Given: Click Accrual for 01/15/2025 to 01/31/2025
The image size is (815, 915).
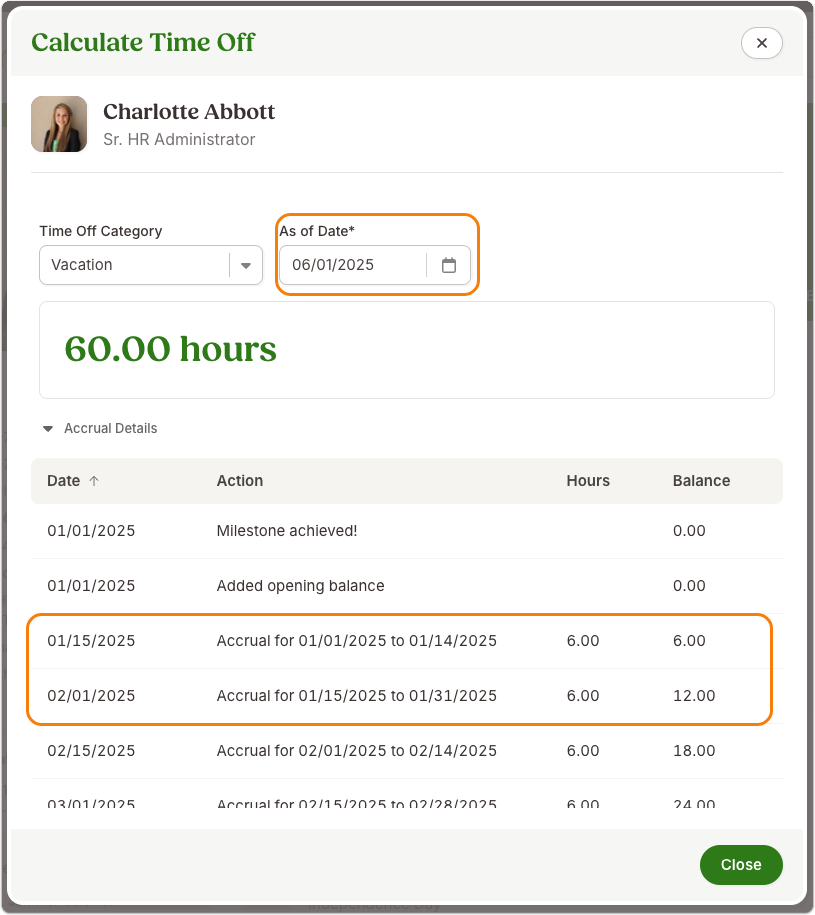Looking at the screenshot, I should (356, 696).
